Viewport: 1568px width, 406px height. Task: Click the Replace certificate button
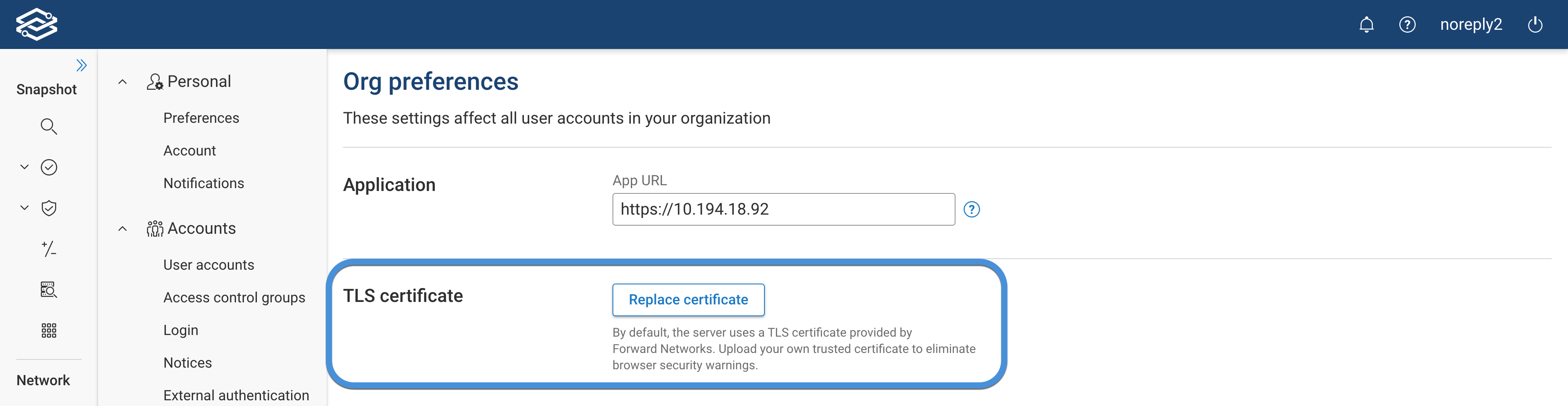688,300
